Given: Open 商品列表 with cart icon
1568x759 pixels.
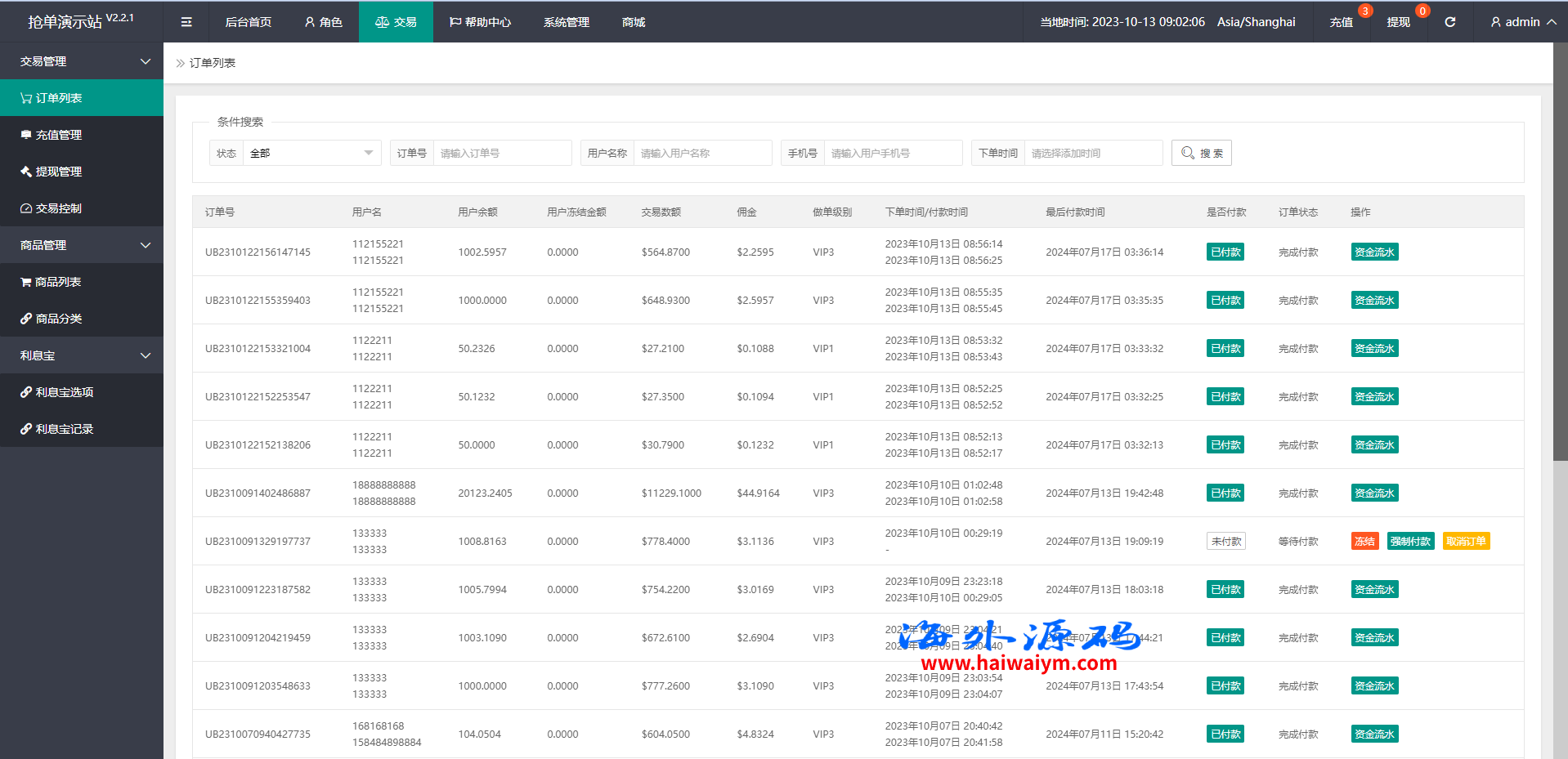Looking at the screenshot, I should (x=57, y=282).
